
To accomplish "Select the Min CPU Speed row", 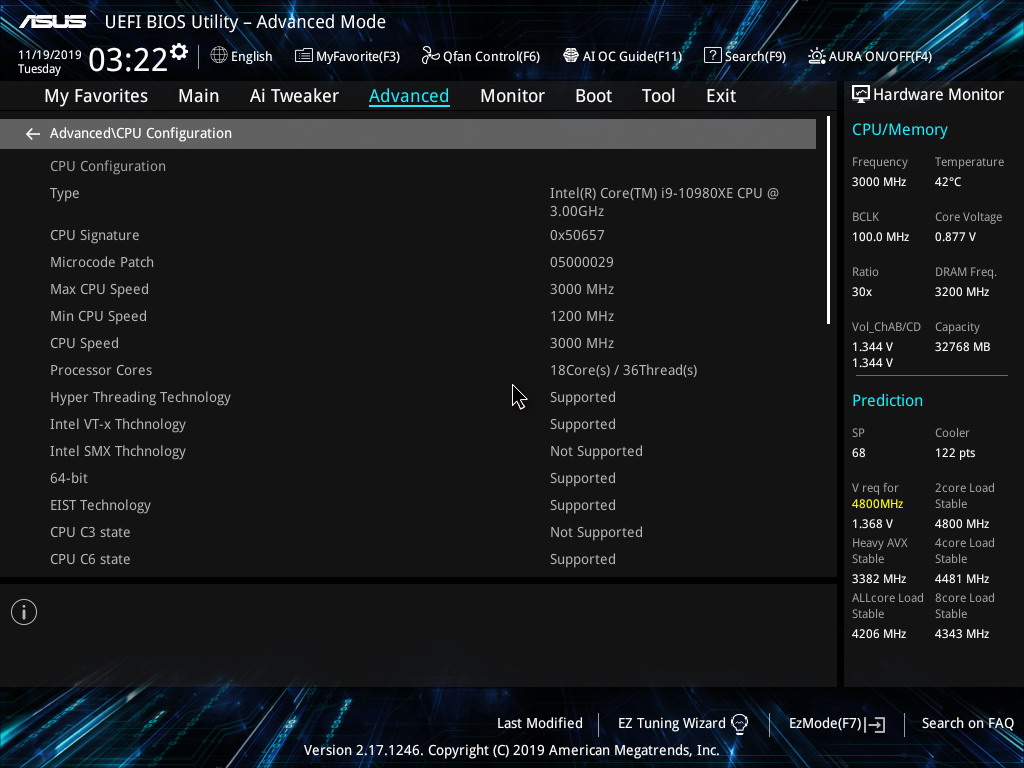I will click(x=408, y=316).
